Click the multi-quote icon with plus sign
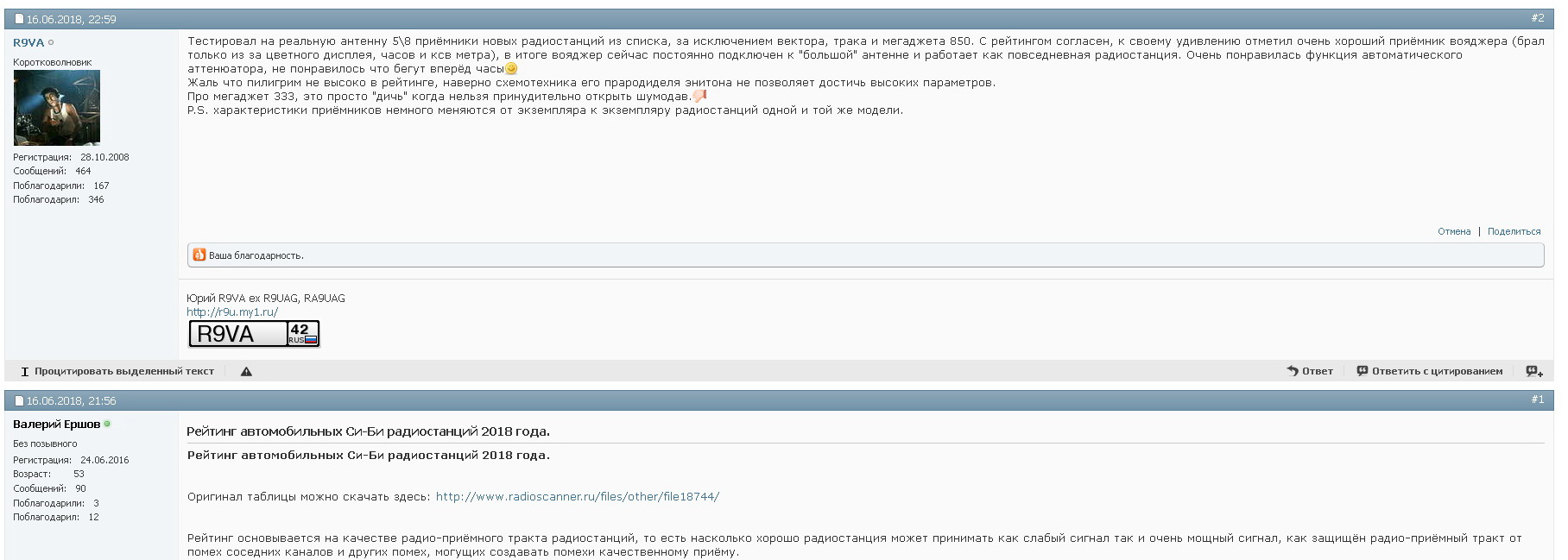Screen dimensions: 1568x560 1533,372
